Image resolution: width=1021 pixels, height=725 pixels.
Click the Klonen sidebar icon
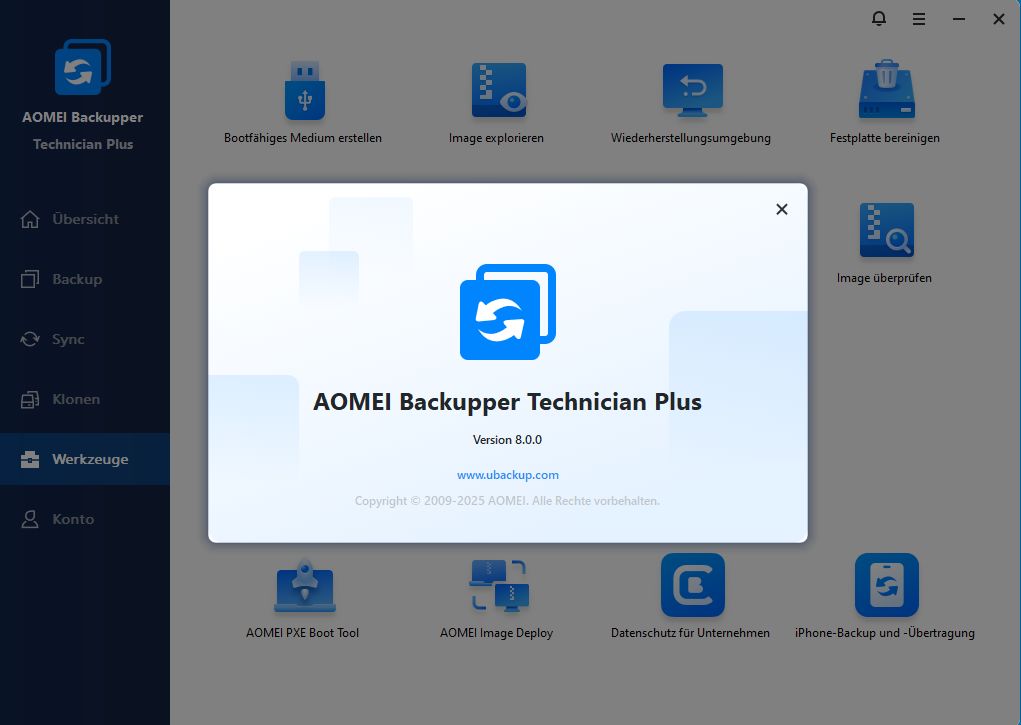click(x=30, y=399)
